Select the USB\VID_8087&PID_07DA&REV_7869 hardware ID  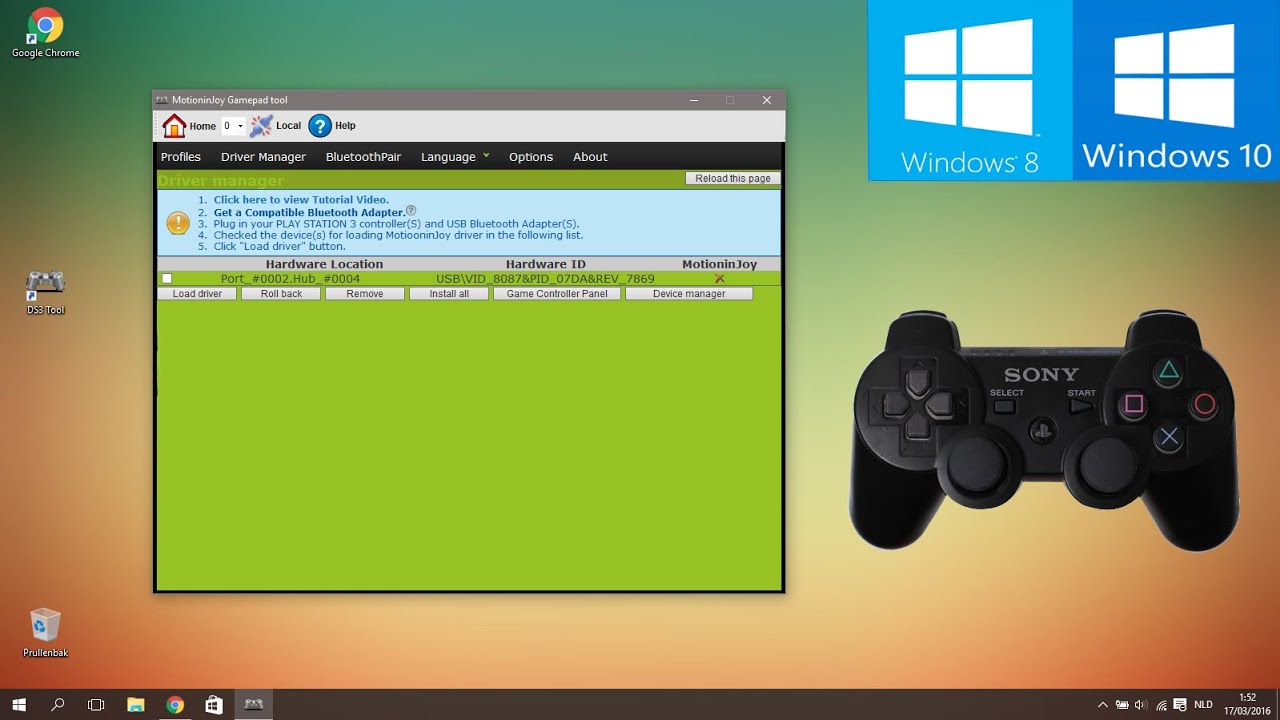click(545, 279)
